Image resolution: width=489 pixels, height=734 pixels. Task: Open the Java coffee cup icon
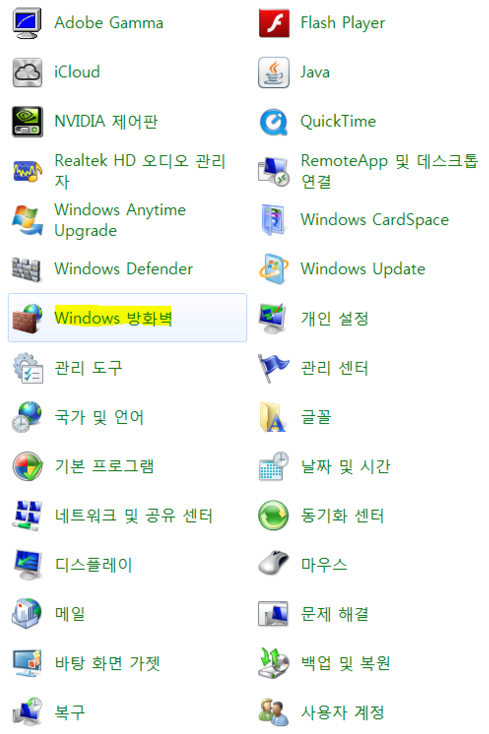click(x=274, y=72)
